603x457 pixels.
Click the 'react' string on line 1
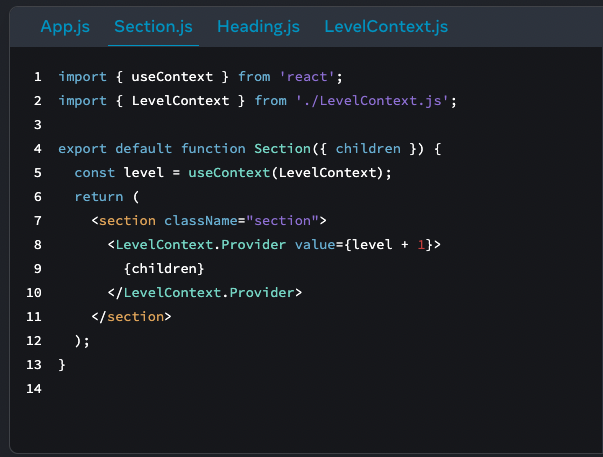click(x=306, y=77)
